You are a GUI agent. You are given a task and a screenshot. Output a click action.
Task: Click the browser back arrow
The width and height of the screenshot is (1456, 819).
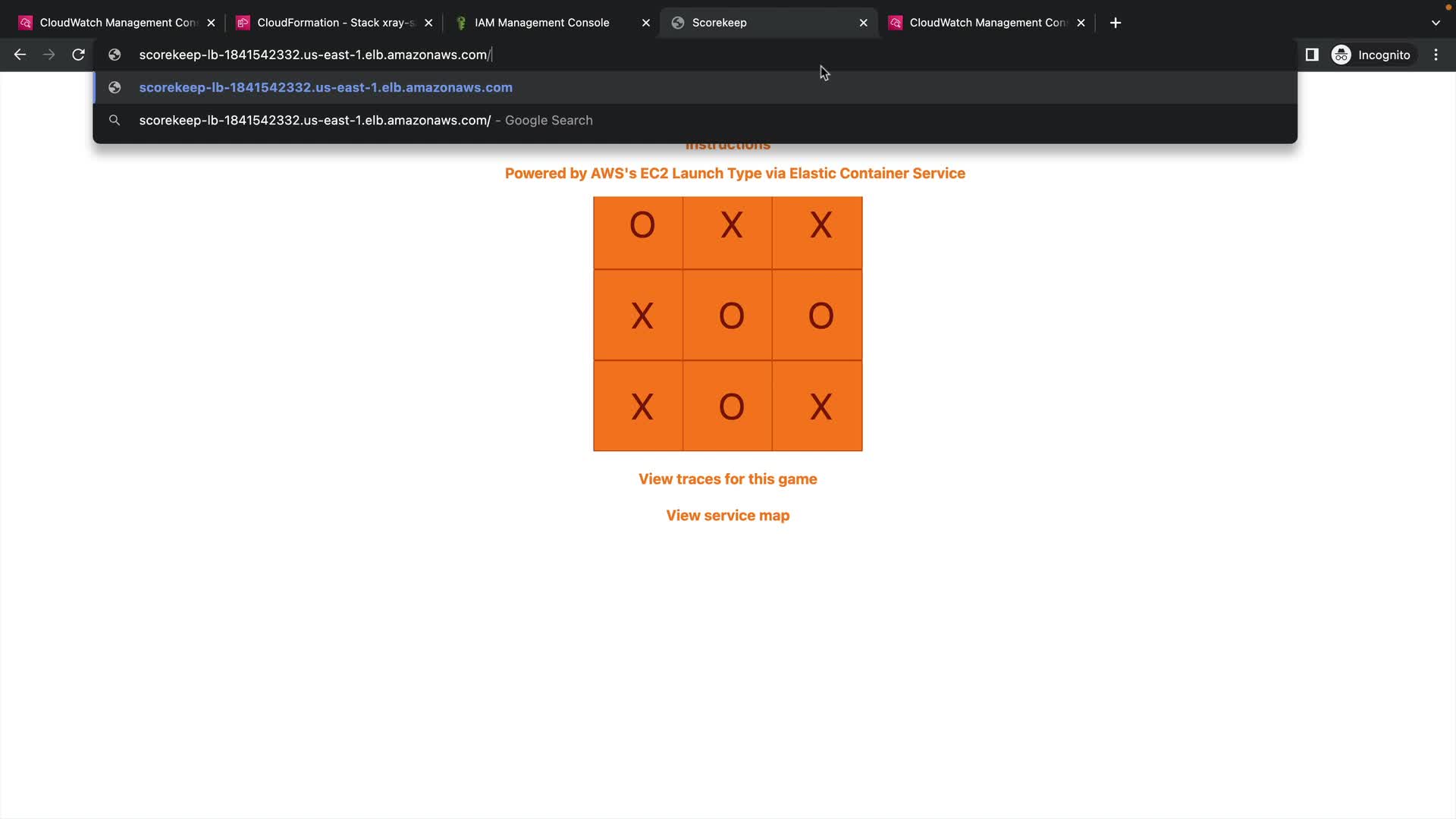[20, 55]
